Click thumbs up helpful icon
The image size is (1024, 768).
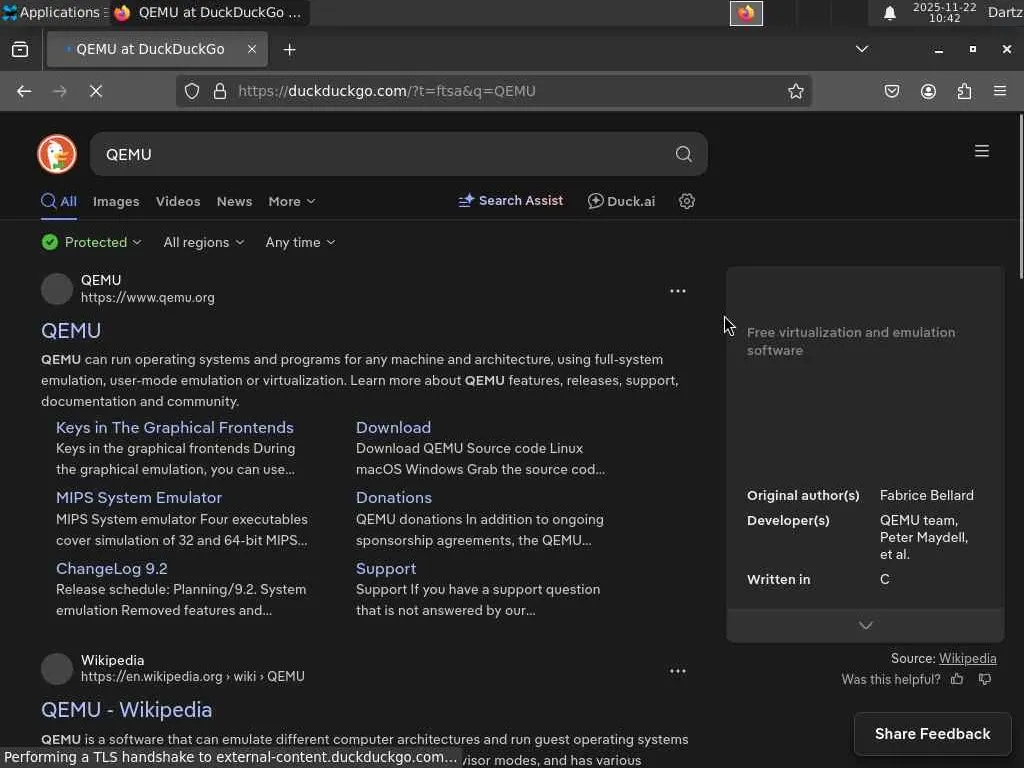(x=957, y=679)
